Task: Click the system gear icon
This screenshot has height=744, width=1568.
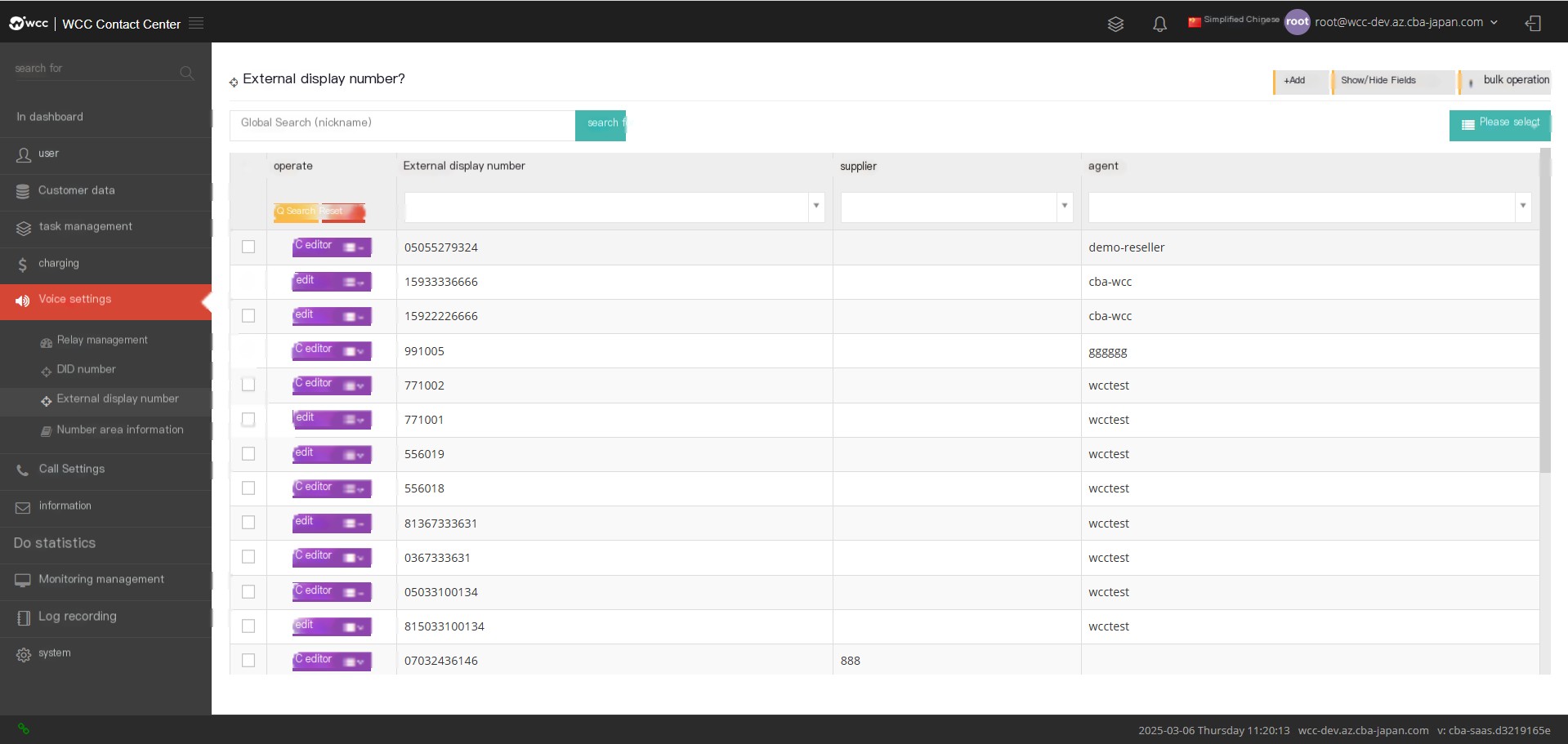Action: click(x=23, y=654)
